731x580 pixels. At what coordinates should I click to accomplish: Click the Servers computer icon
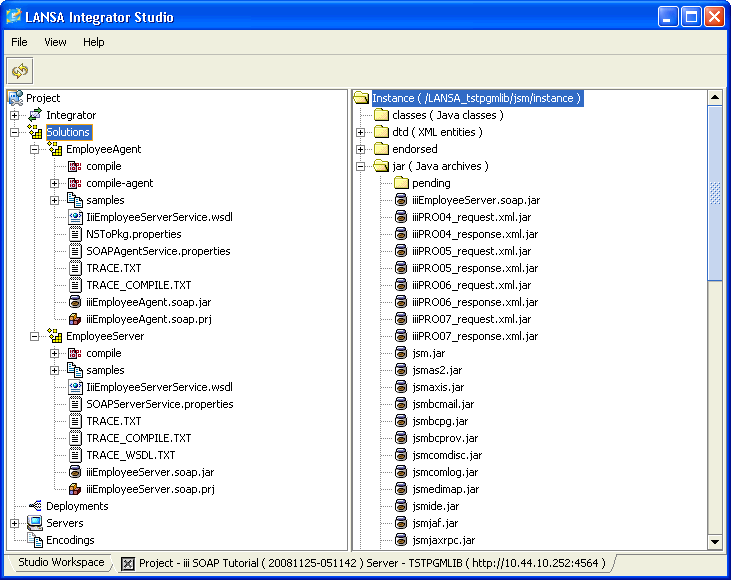tap(35, 523)
